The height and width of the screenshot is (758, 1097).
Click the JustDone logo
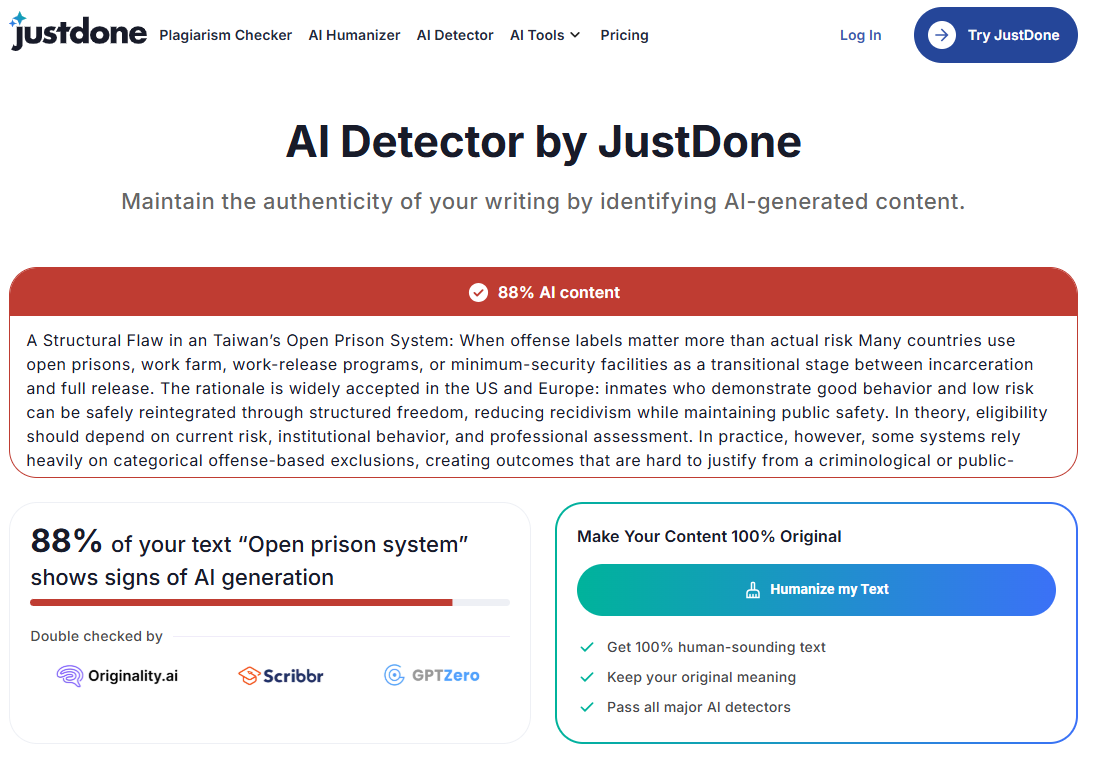[78, 31]
